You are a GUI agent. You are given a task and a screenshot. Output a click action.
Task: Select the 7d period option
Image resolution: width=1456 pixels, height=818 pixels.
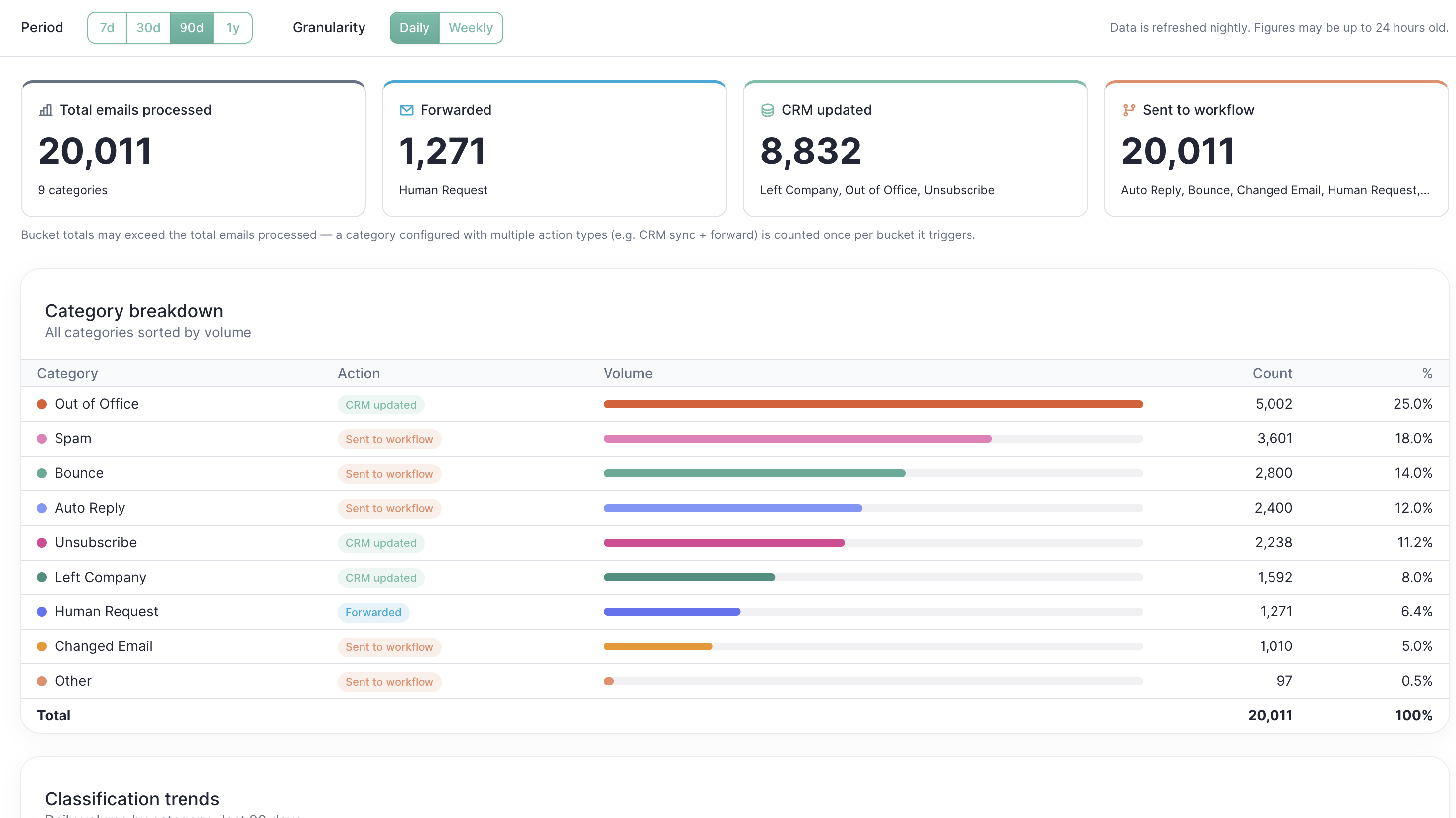click(x=107, y=28)
